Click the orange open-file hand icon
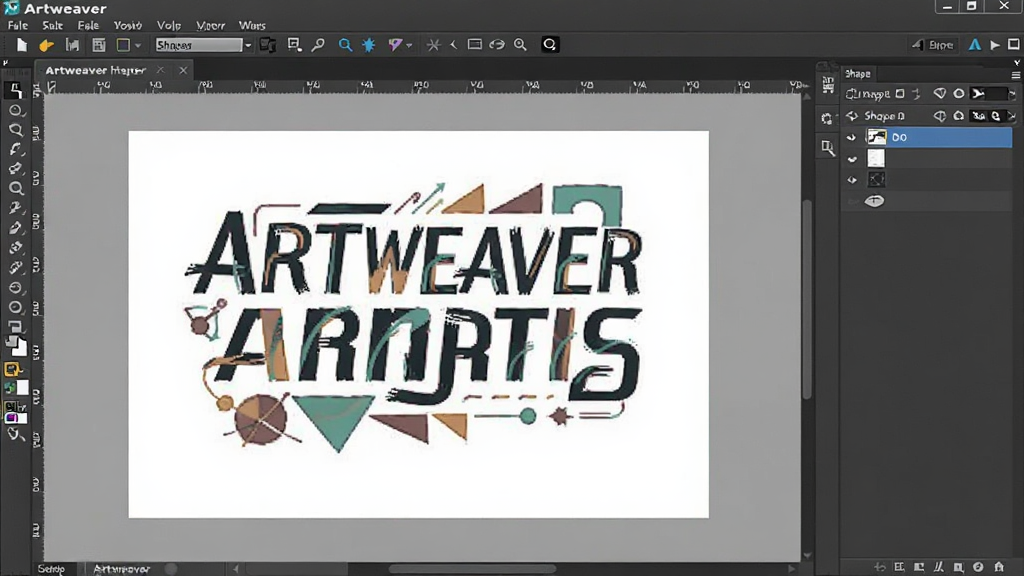Viewport: 1024px width, 576px height. (x=46, y=45)
